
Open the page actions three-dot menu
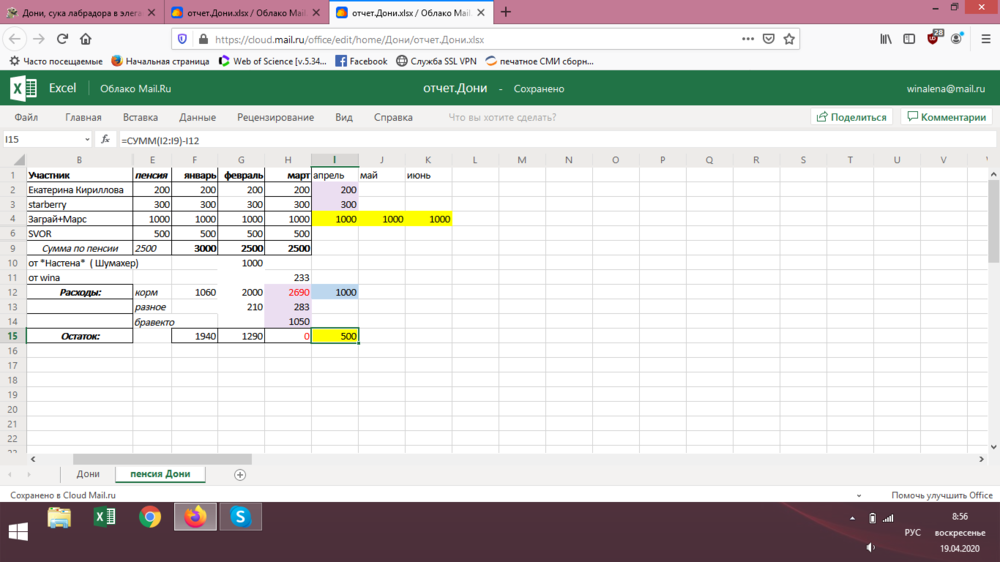(748, 39)
